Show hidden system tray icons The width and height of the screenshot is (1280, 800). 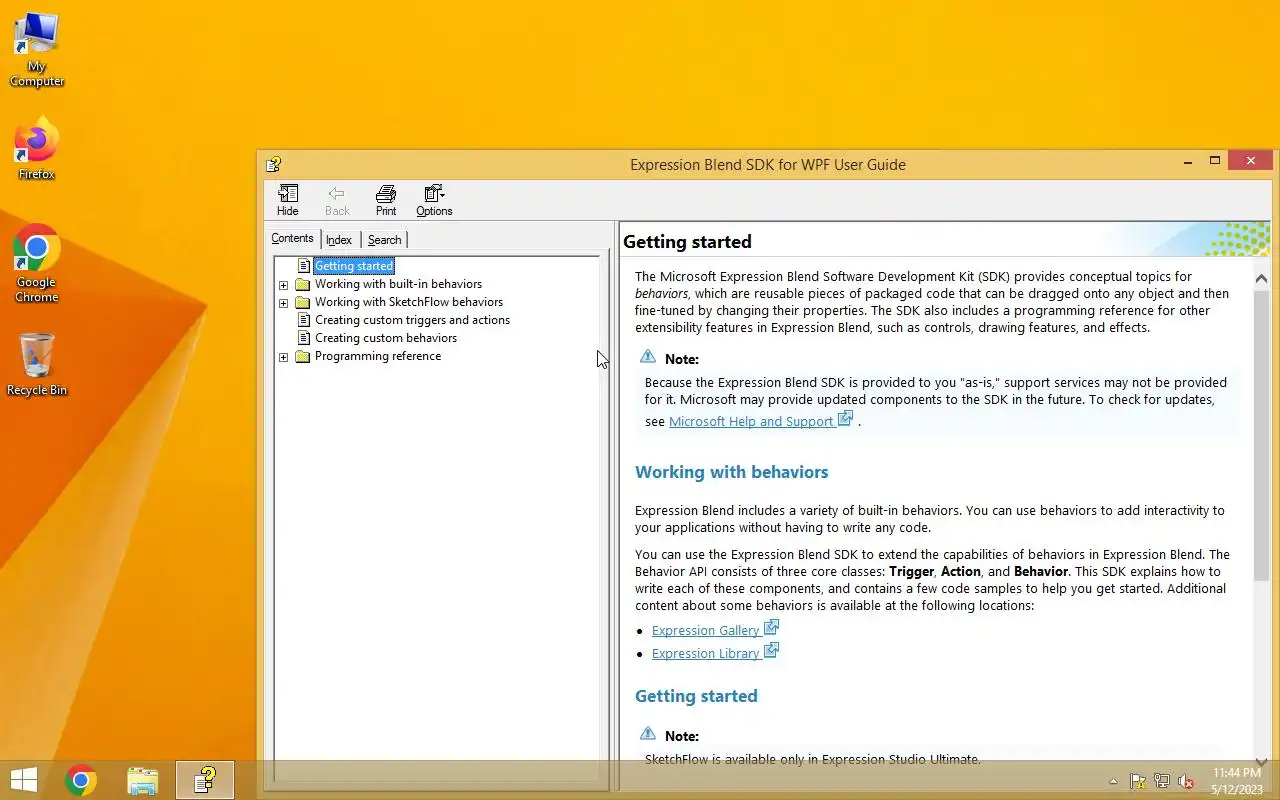(1113, 781)
